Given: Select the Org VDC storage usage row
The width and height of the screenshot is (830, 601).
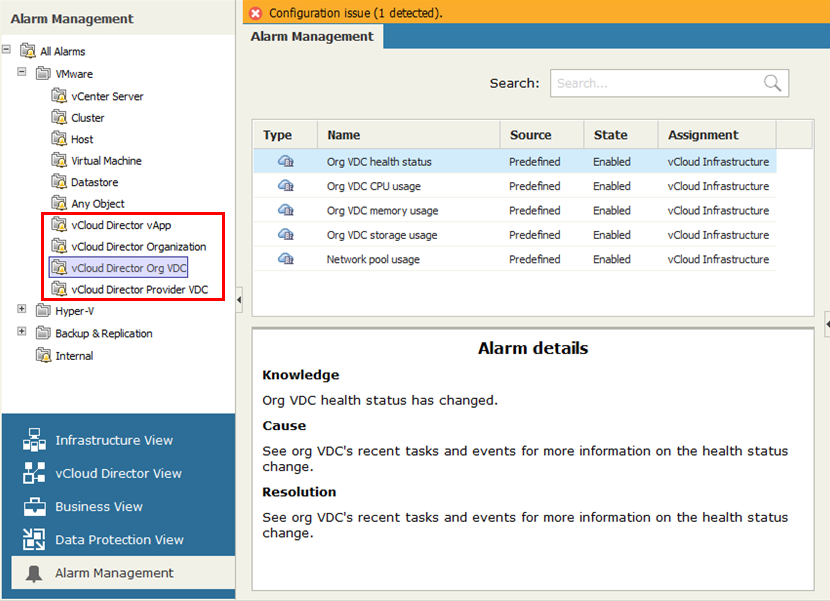Looking at the screenshot, I should [515, 234].
